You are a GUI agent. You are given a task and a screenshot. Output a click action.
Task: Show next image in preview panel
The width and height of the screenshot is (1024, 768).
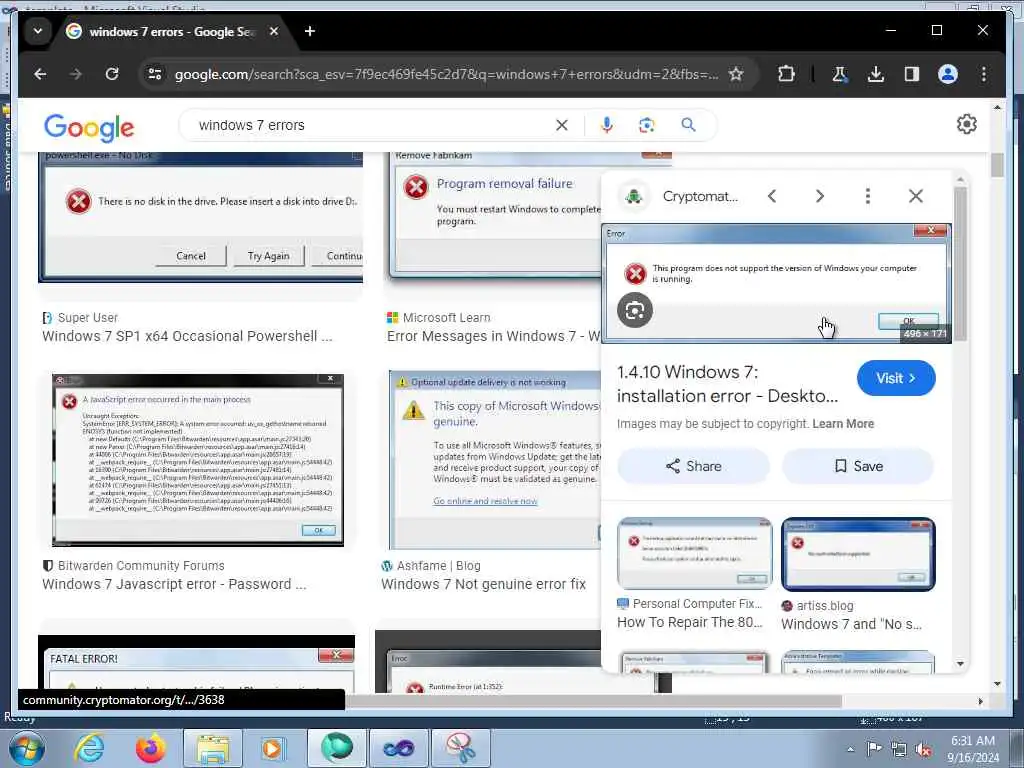point(820,196)
